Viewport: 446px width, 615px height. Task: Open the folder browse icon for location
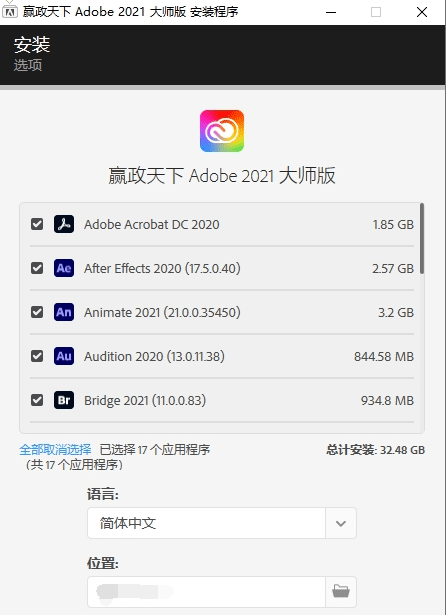coord(341,591)
